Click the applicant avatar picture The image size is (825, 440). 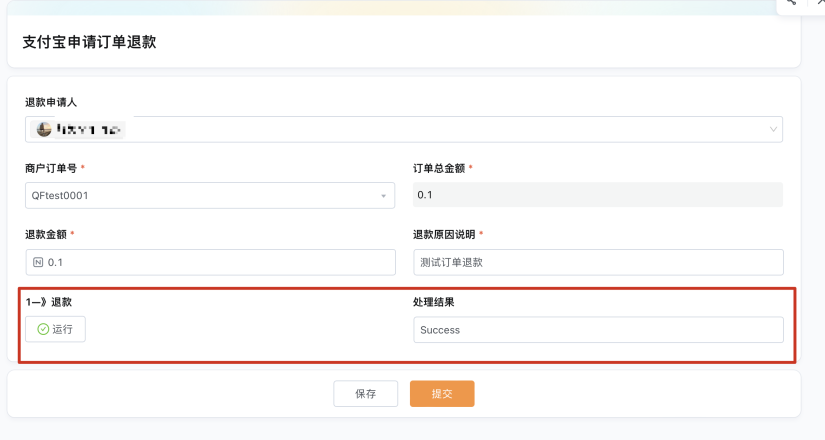tap(44, 129)
